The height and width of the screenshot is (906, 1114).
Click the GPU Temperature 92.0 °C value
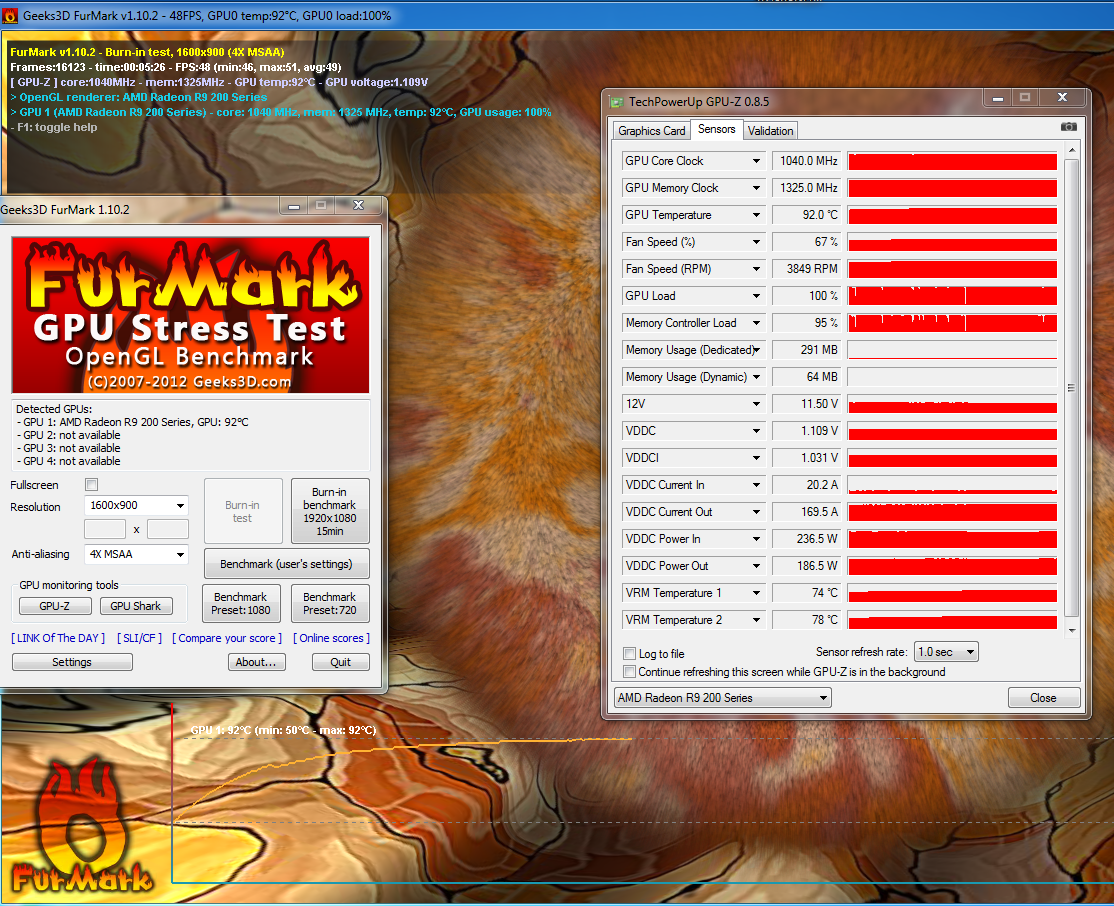[x=806, y=215]
